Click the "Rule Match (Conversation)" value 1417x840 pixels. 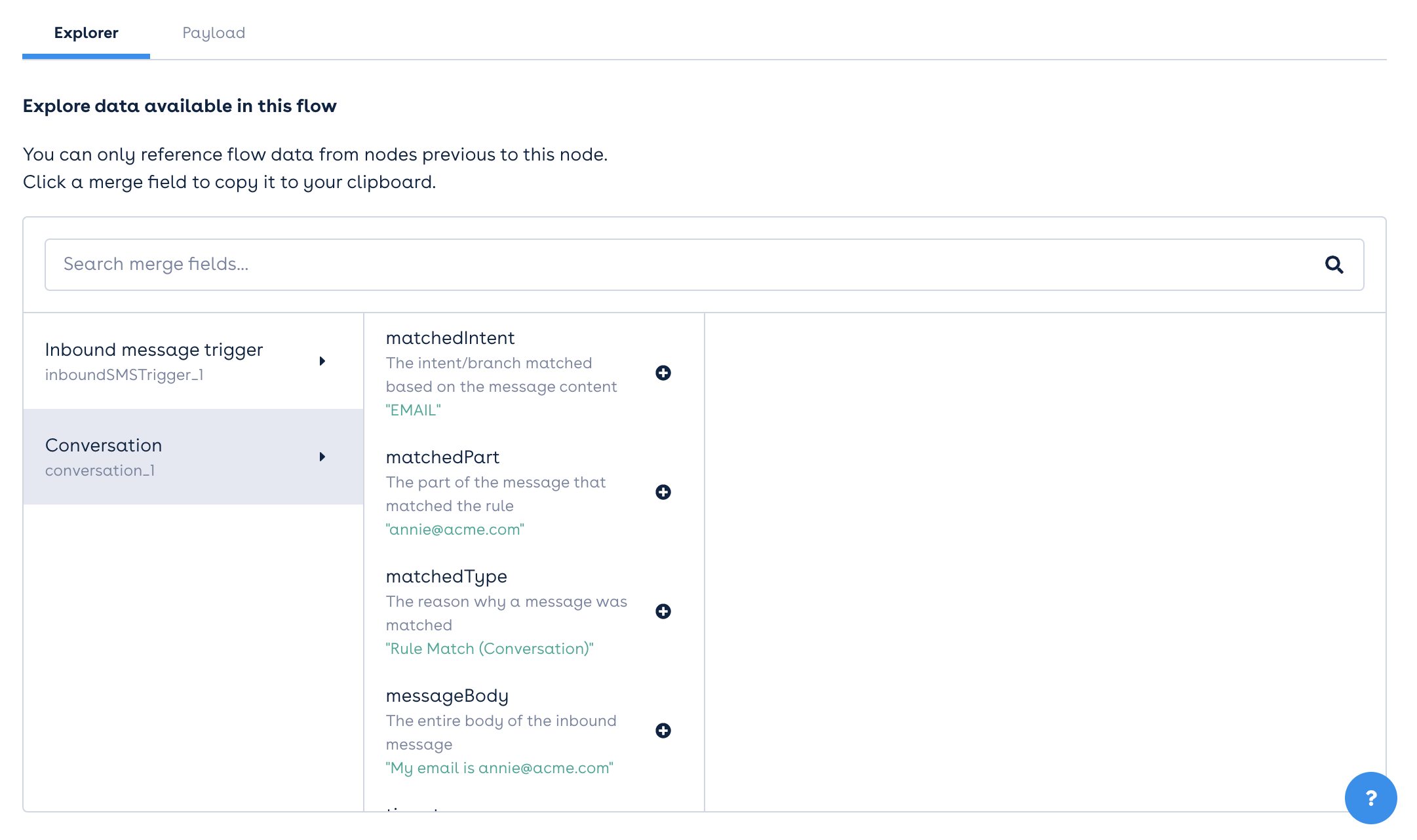tap(490, 649)
